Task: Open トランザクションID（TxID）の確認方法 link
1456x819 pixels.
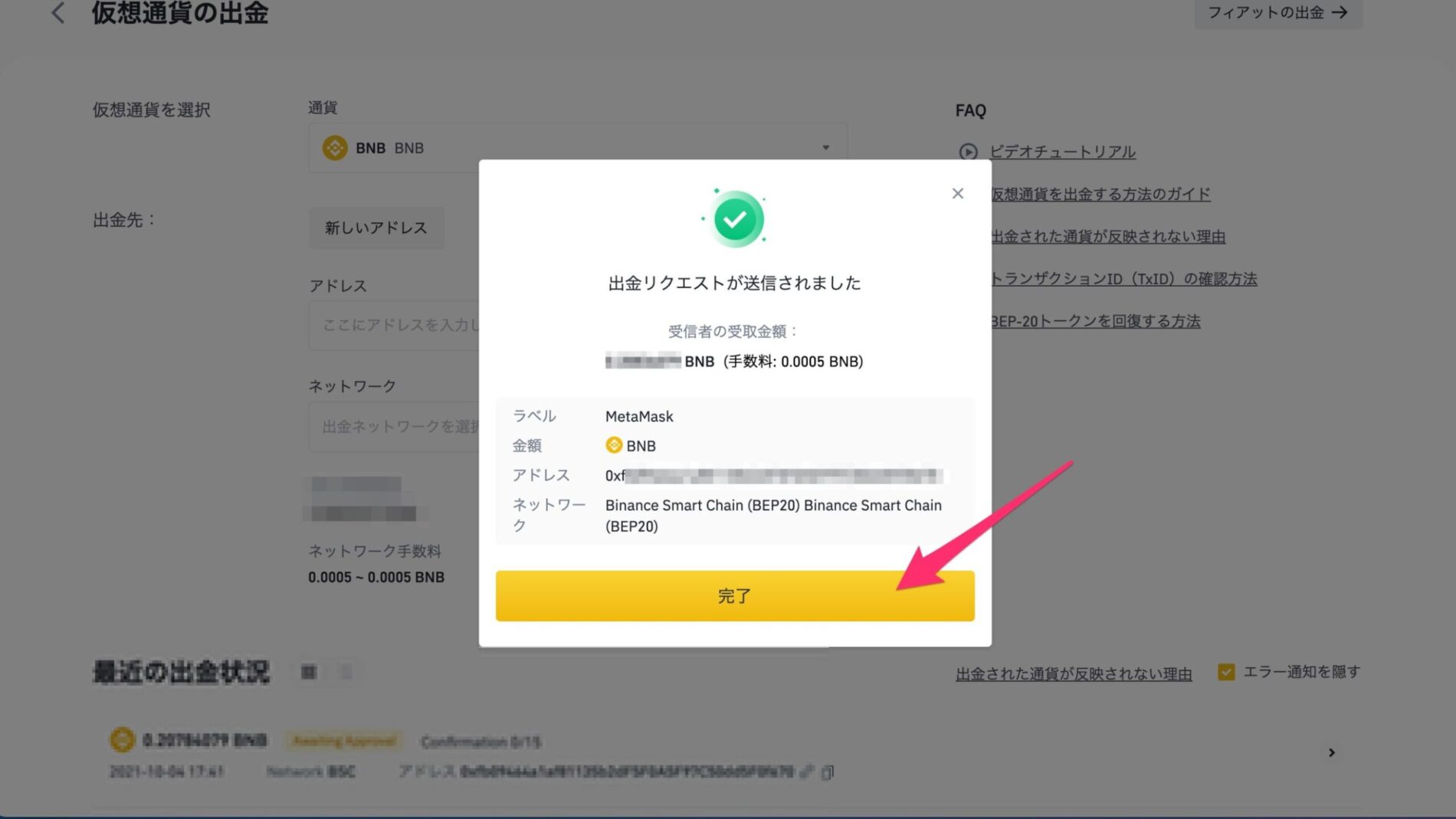Action: (x=1123, y=278)
